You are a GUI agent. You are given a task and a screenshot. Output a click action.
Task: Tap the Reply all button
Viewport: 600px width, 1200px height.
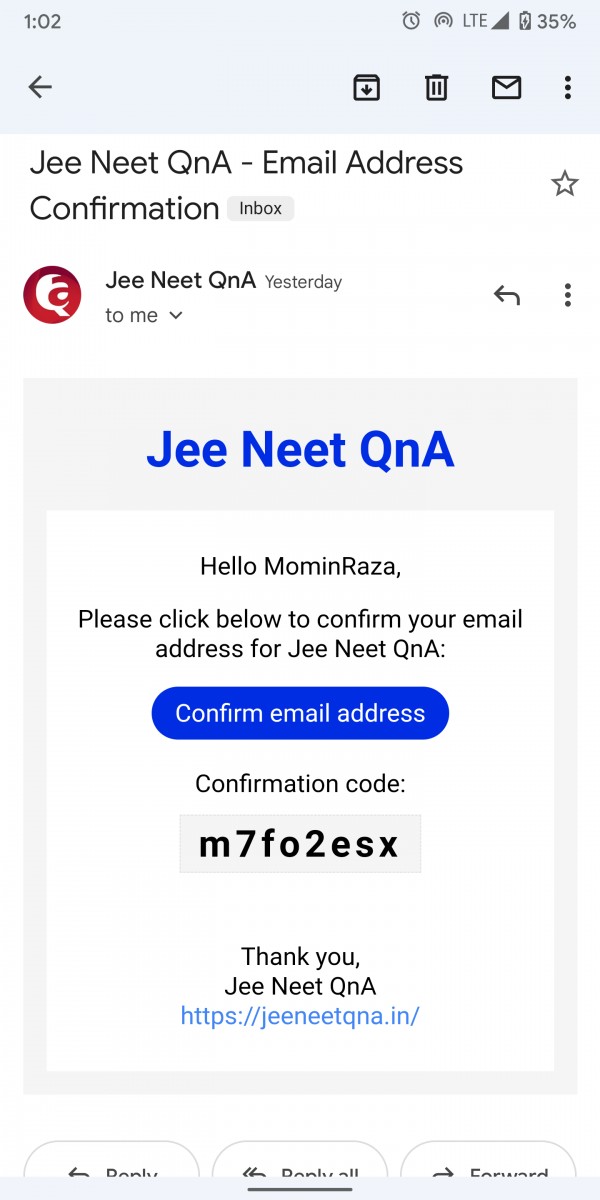tap(300, 1172)
